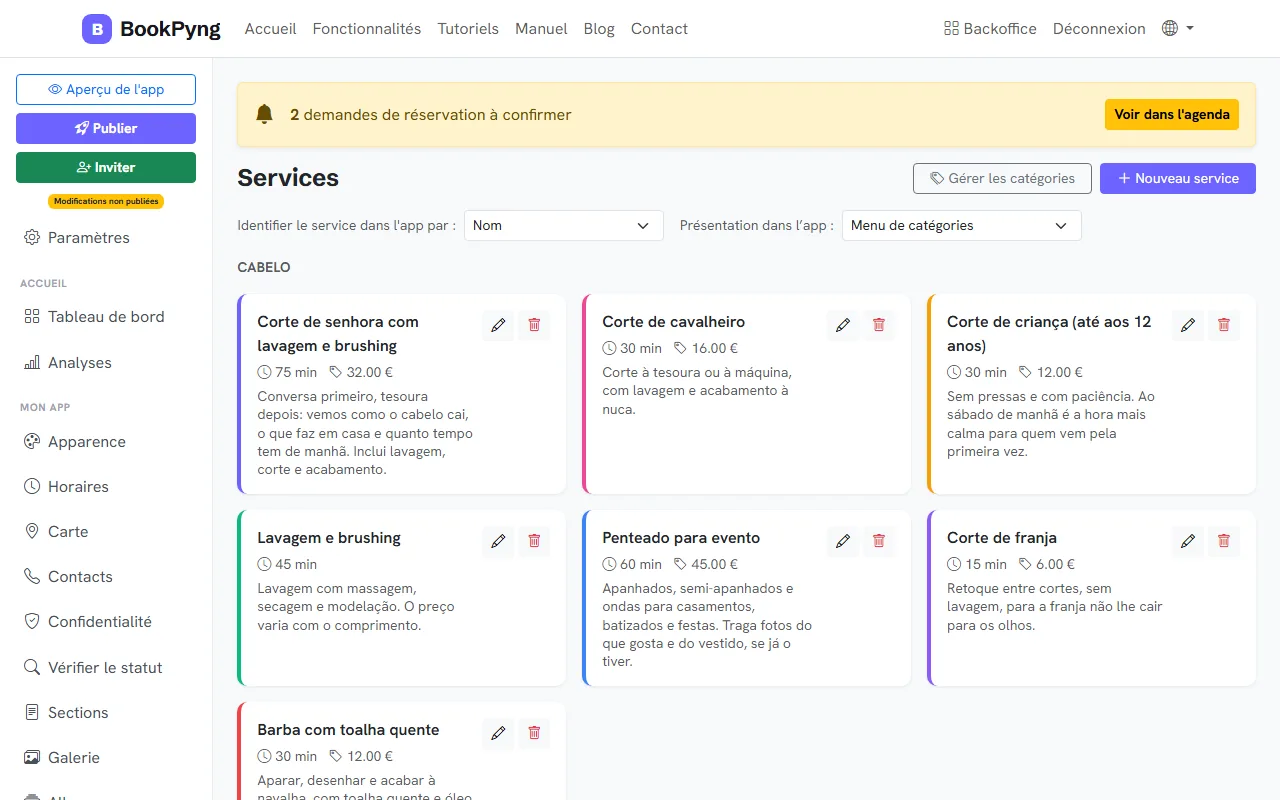Image resolution: width=1280 pixels, height=800 pixels.
Task: Click the notification bell icon
Action: [x=264, y=115]
